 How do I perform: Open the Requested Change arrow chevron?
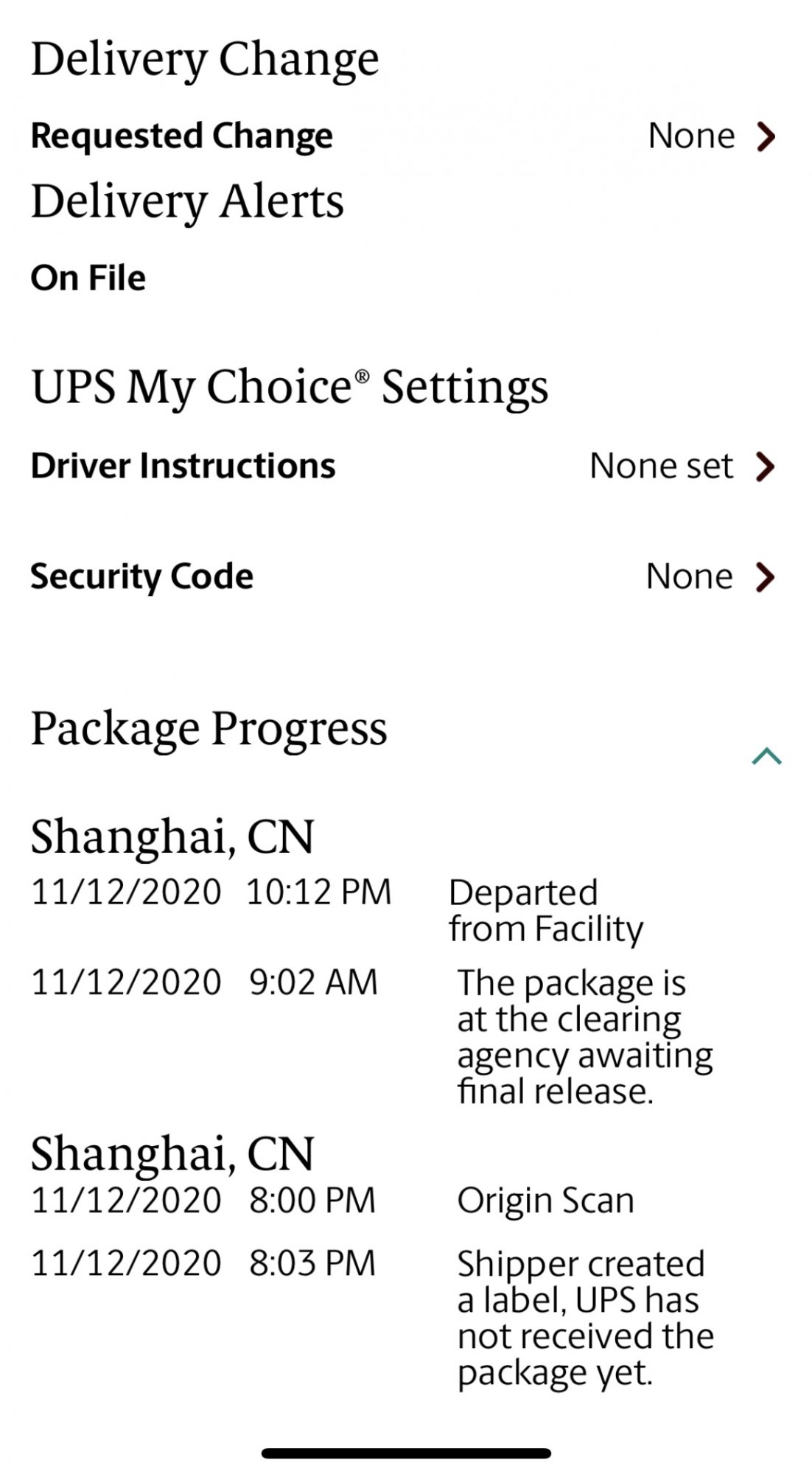766,136
